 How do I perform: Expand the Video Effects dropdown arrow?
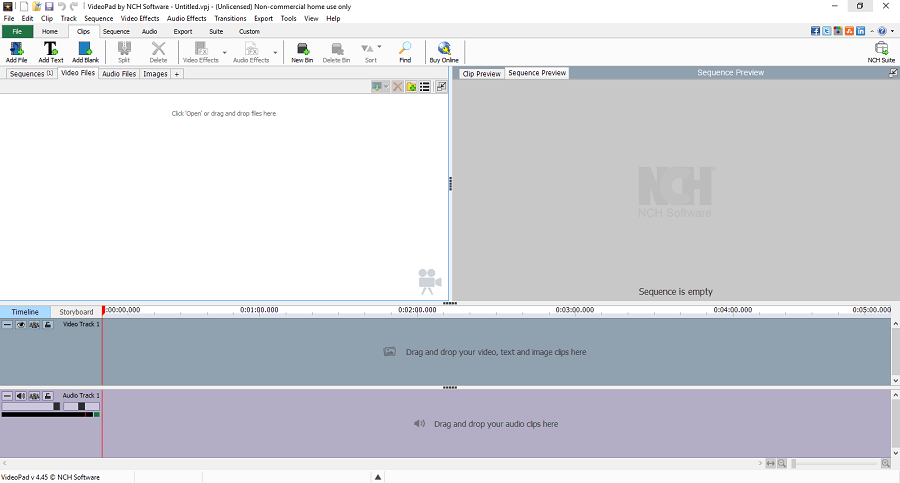click(224, 53)
